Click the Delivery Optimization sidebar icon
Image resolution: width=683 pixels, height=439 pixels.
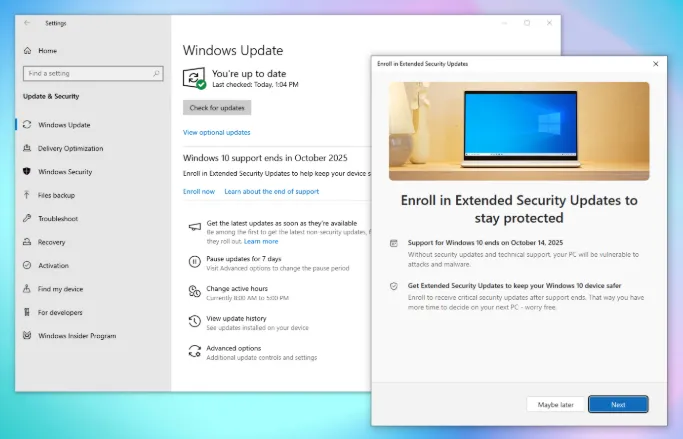pyautogui.click(x=27, y=148)
